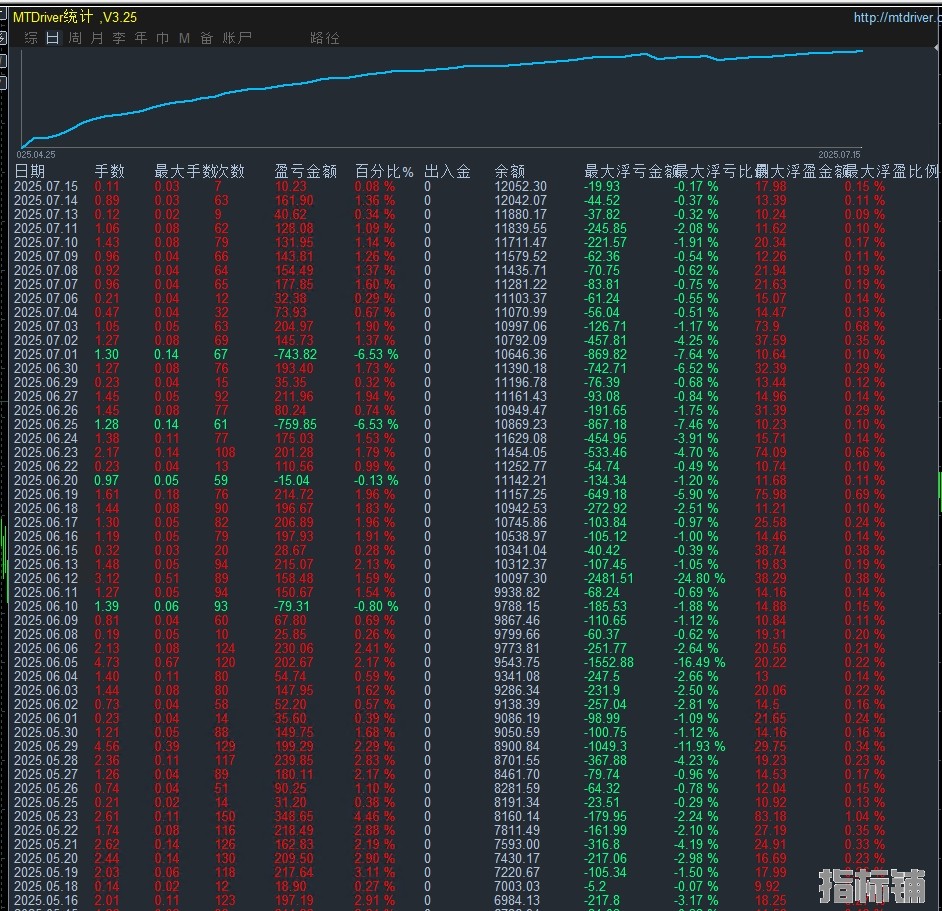This screenshot has height=911, width=942.
Task: Switch to the 综 summary tab
Action: (x=31, y=38)
